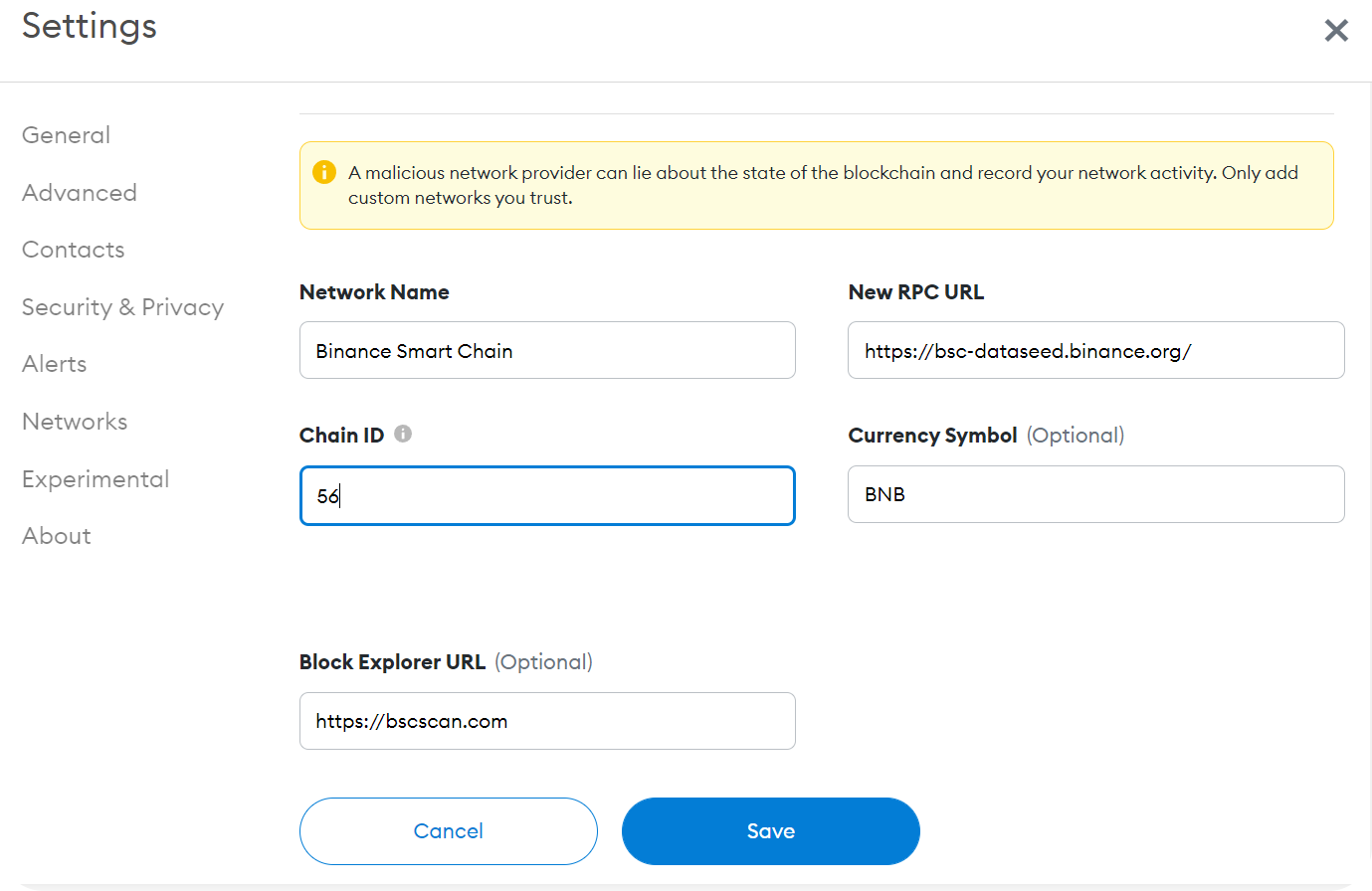Click the New RPC URL label

pyautogui.click(x=916, y=292)
